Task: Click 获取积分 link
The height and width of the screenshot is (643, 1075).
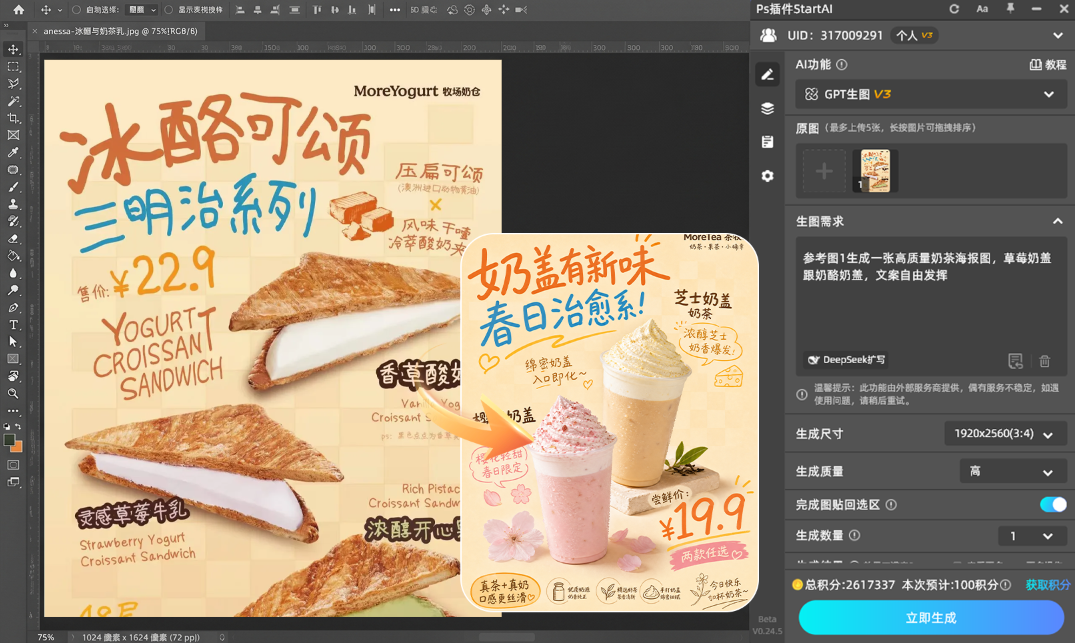Action: coord(1047,585)
